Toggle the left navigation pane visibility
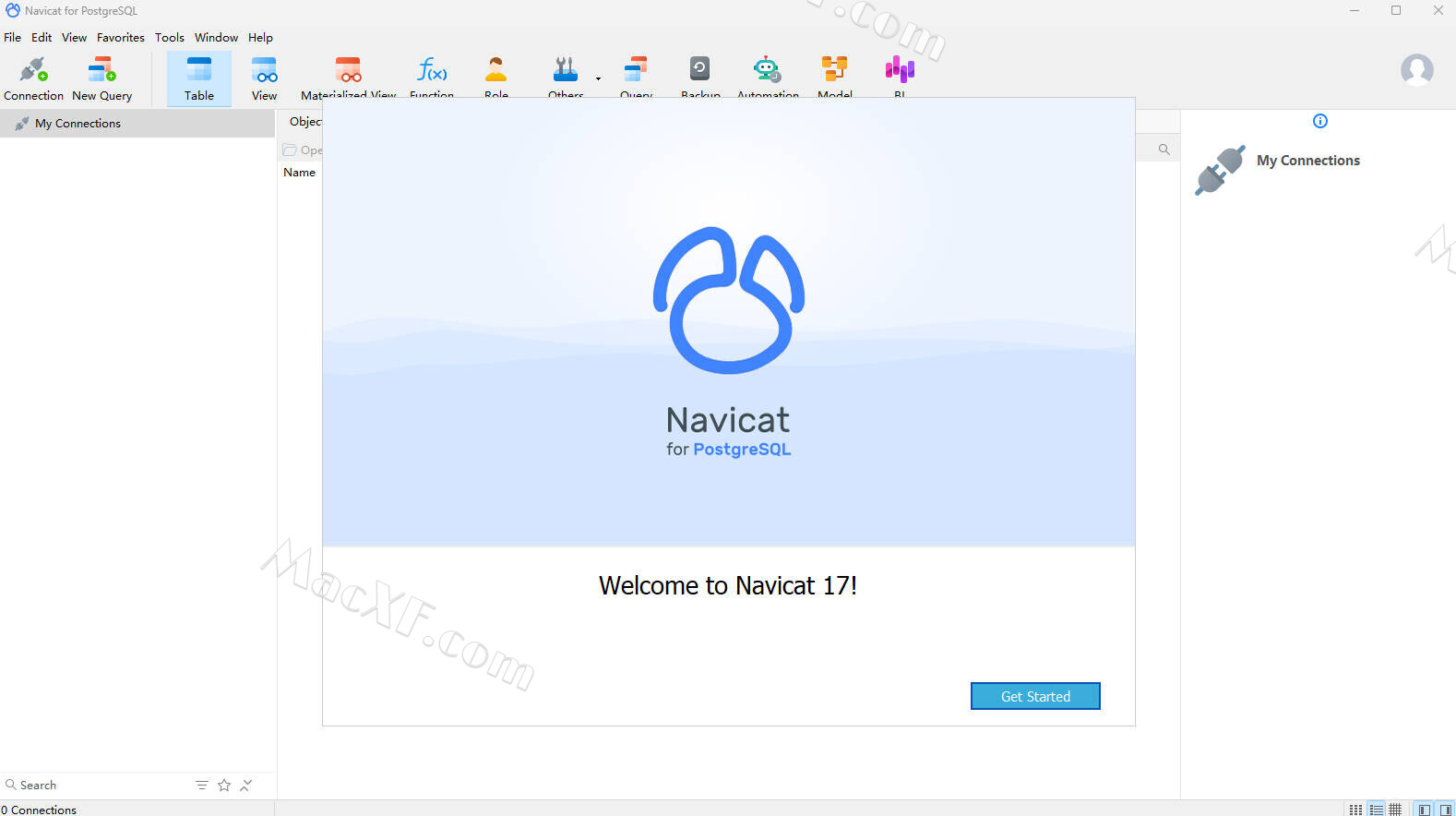The height and width of the screenshot is (816, 1456). [1425, 810]
